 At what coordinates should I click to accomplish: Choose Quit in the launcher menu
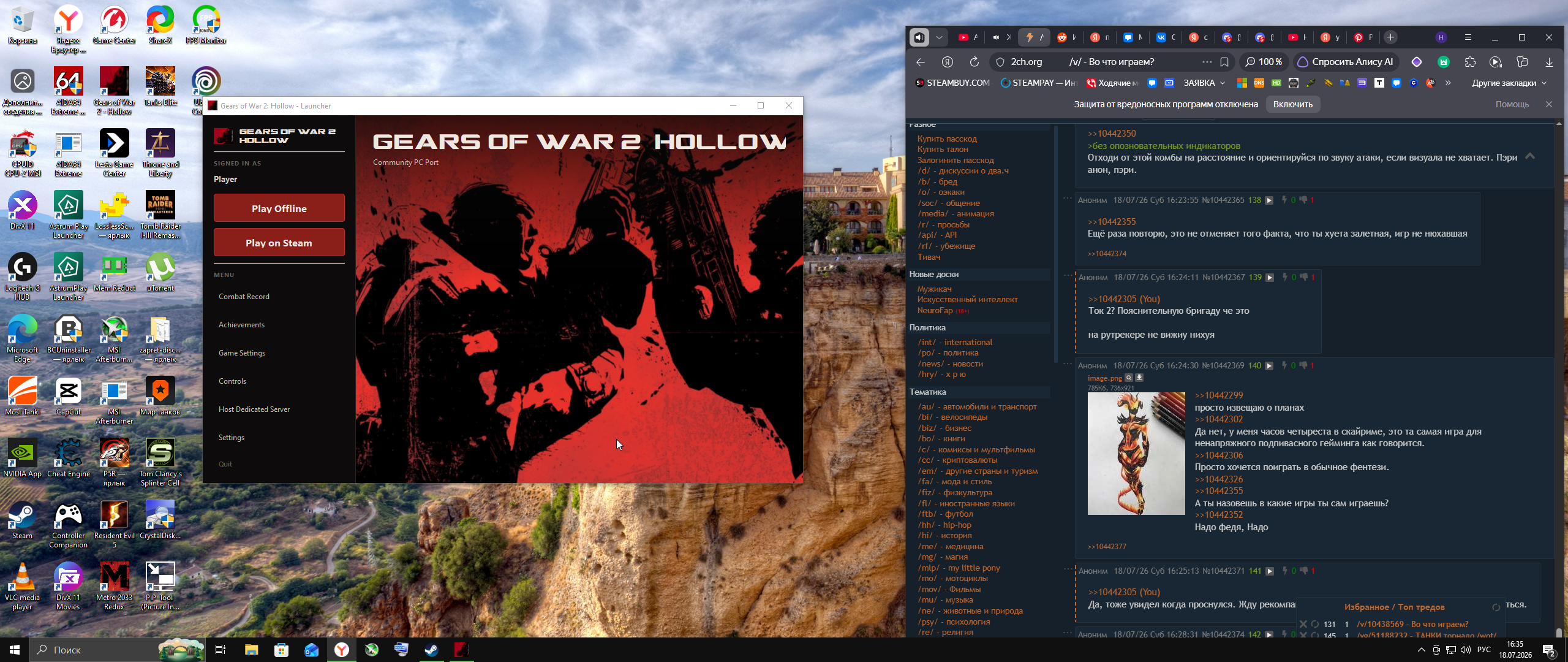[x=225, y=464]
